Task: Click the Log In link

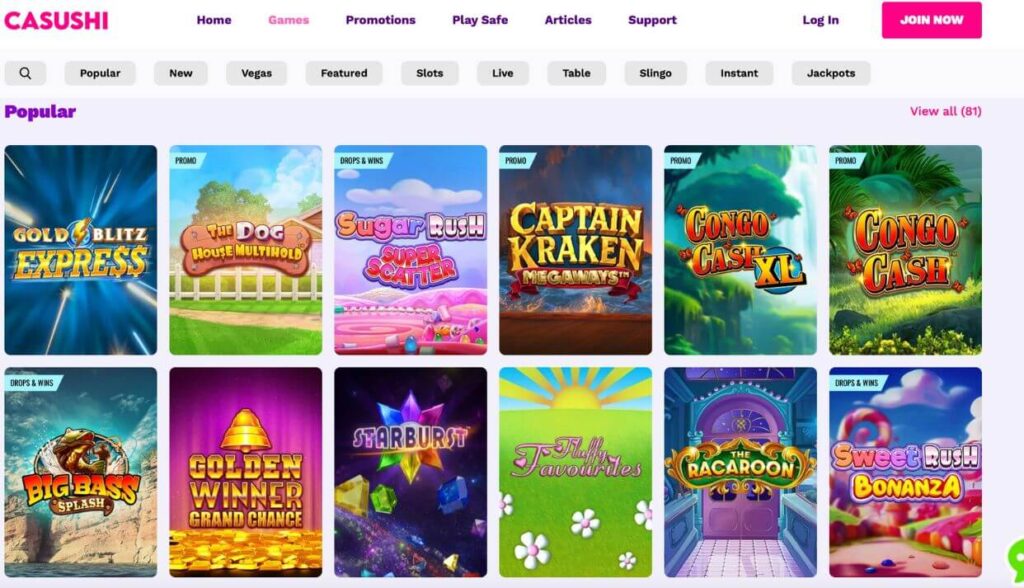Action: 821,20
